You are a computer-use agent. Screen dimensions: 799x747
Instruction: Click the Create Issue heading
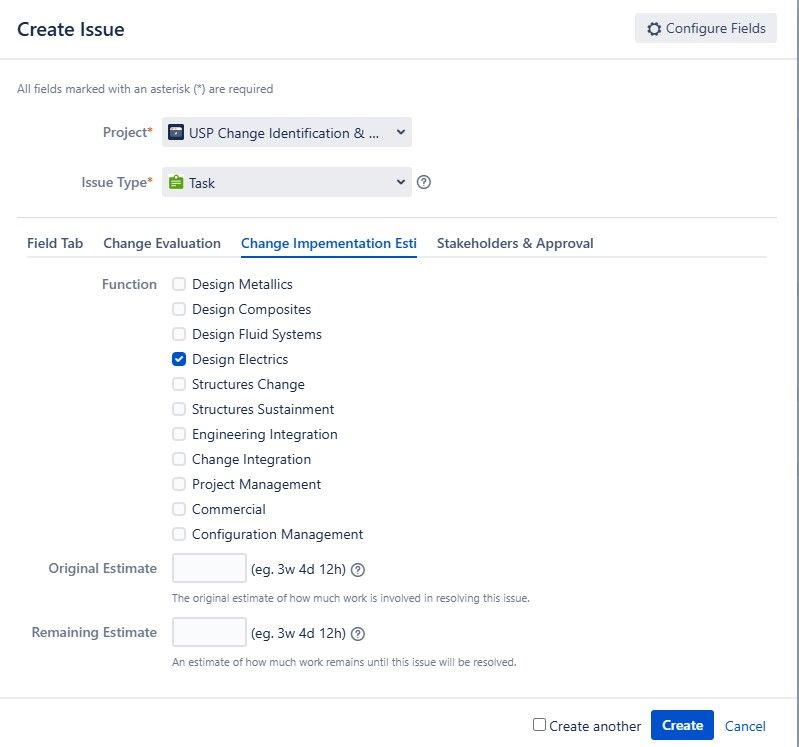pos(71,30)
